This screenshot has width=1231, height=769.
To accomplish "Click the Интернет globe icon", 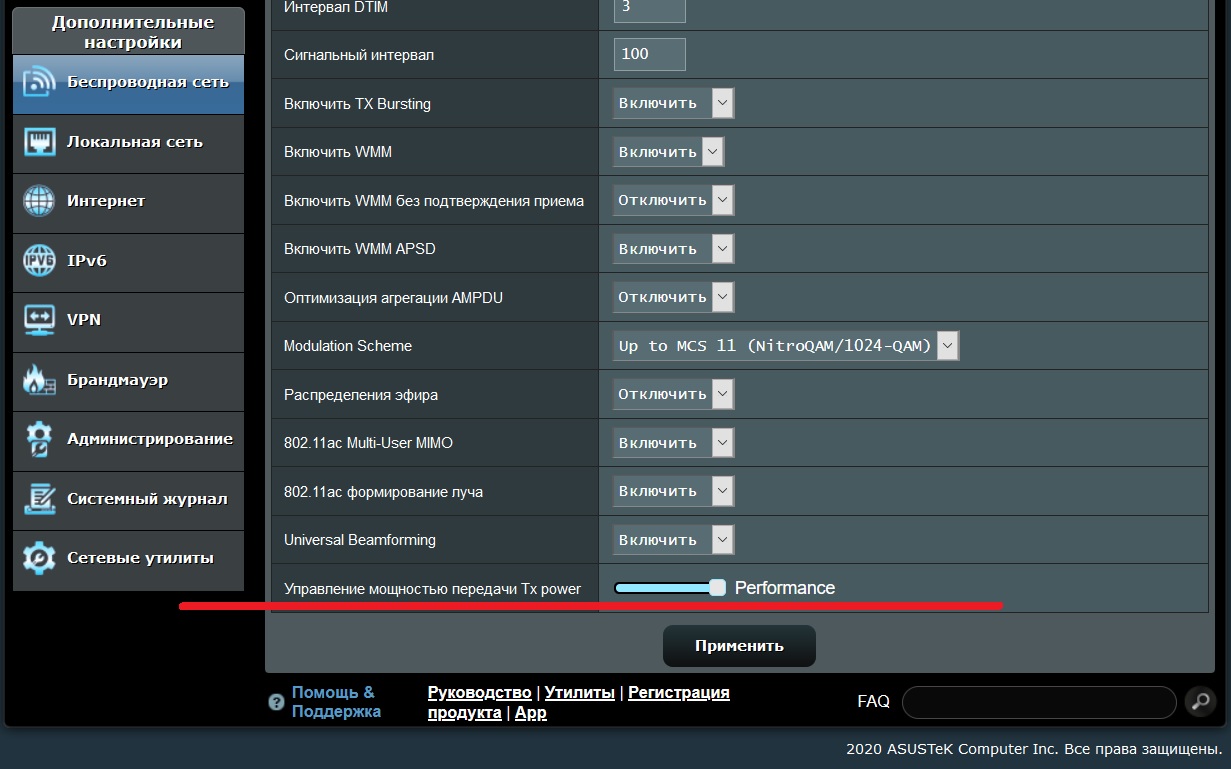I will tap(39, 201).
